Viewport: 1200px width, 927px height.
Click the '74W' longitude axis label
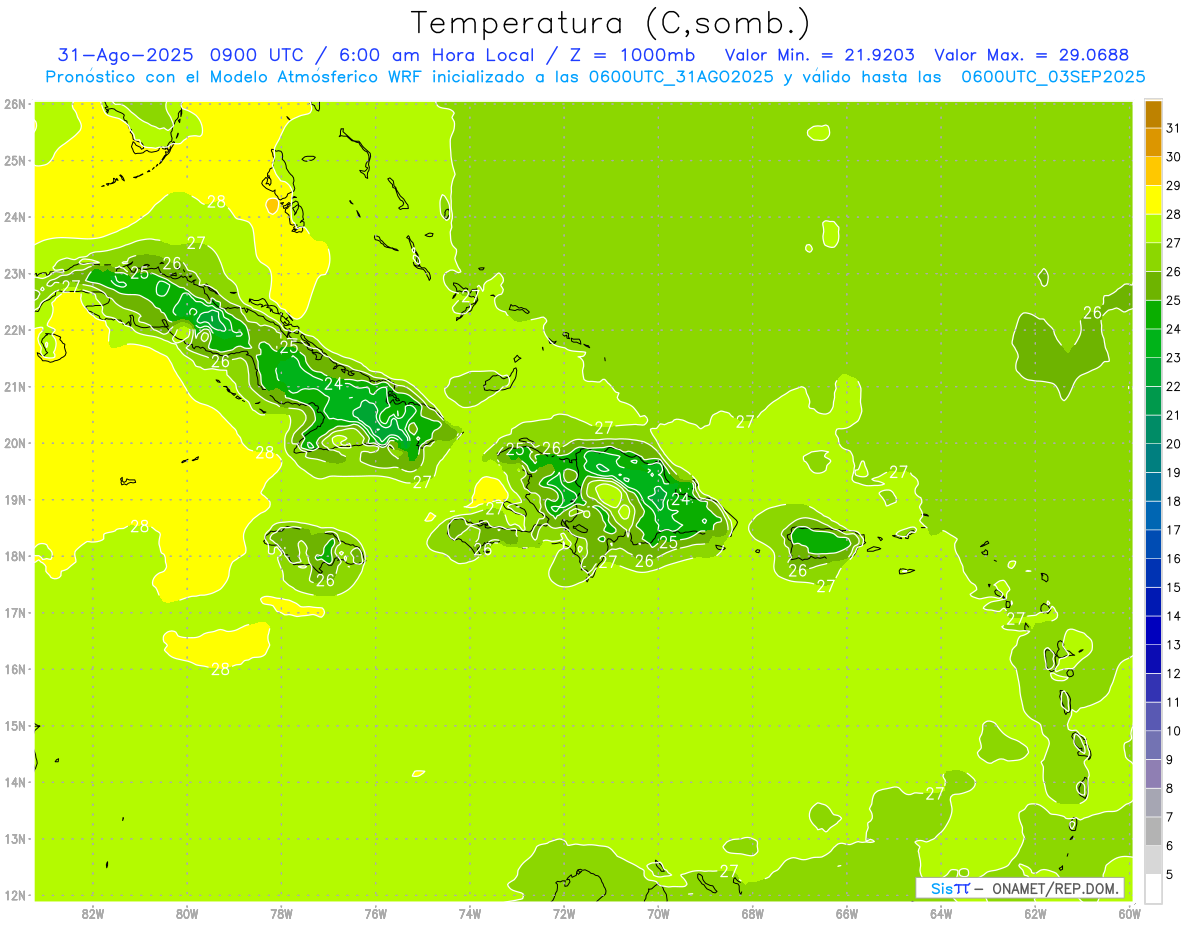(x=470, y=913)
